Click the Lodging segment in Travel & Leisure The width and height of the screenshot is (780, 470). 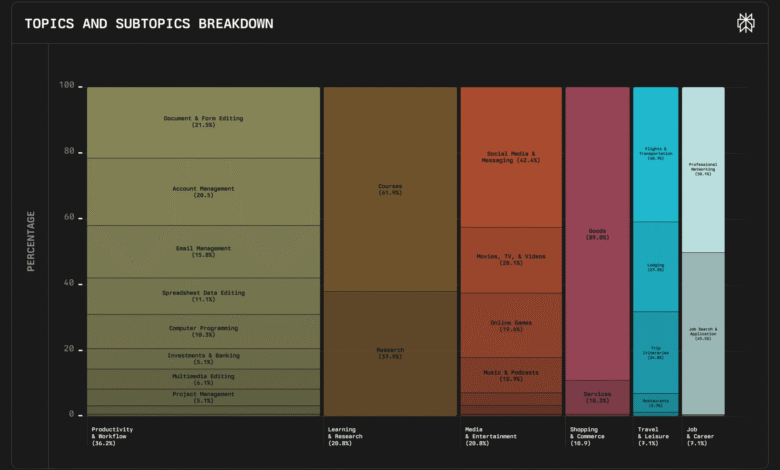(x=655, y=267)
